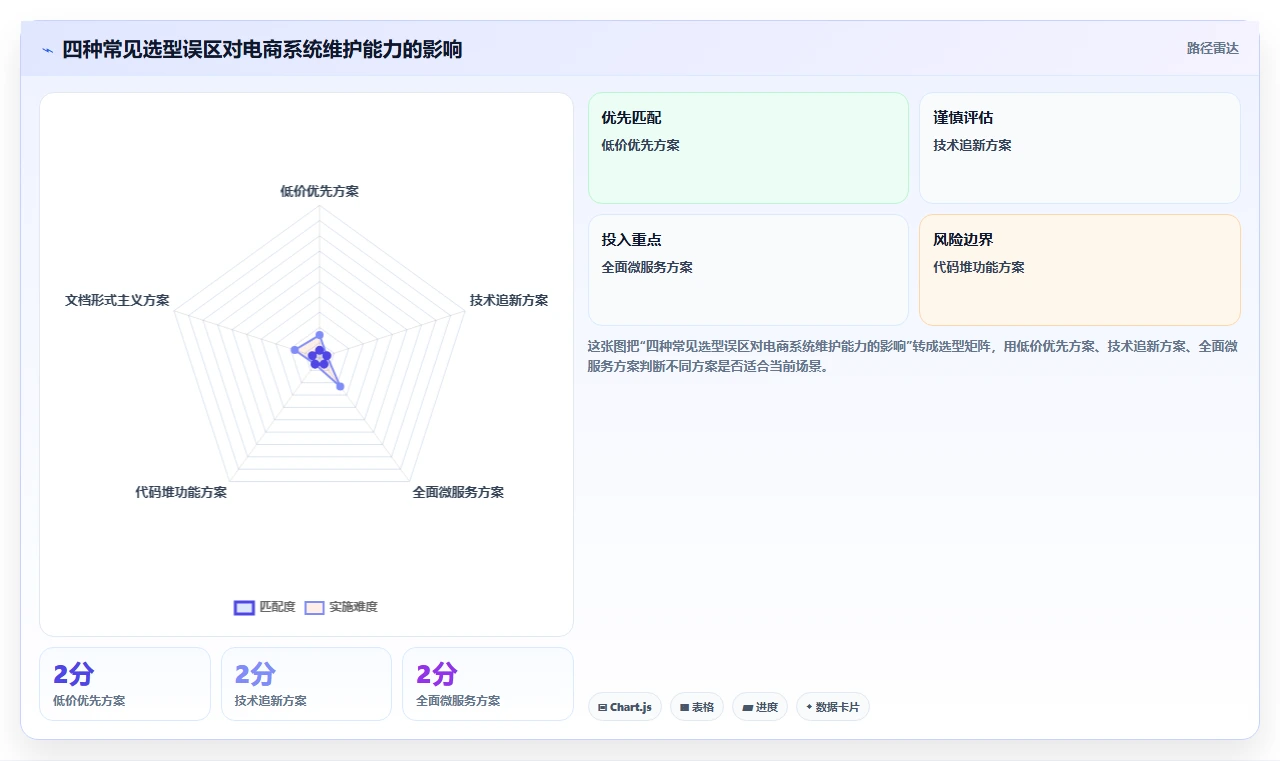Select the 风险边界 card
This screenshot has height=761, width=1280.
coord(1080,270)
